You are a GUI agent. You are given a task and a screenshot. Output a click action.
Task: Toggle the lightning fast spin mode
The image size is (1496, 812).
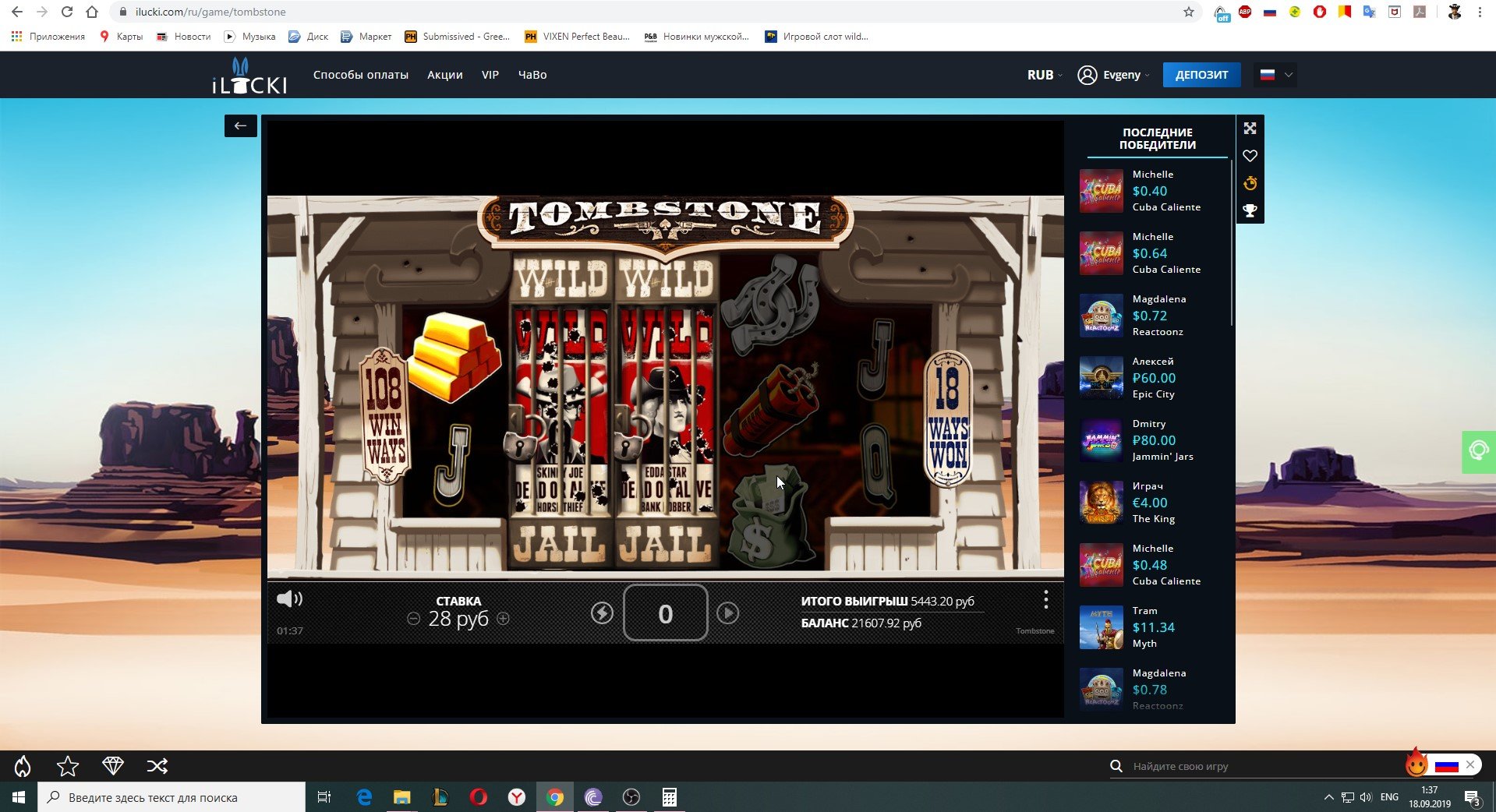[x=602, y=613]
